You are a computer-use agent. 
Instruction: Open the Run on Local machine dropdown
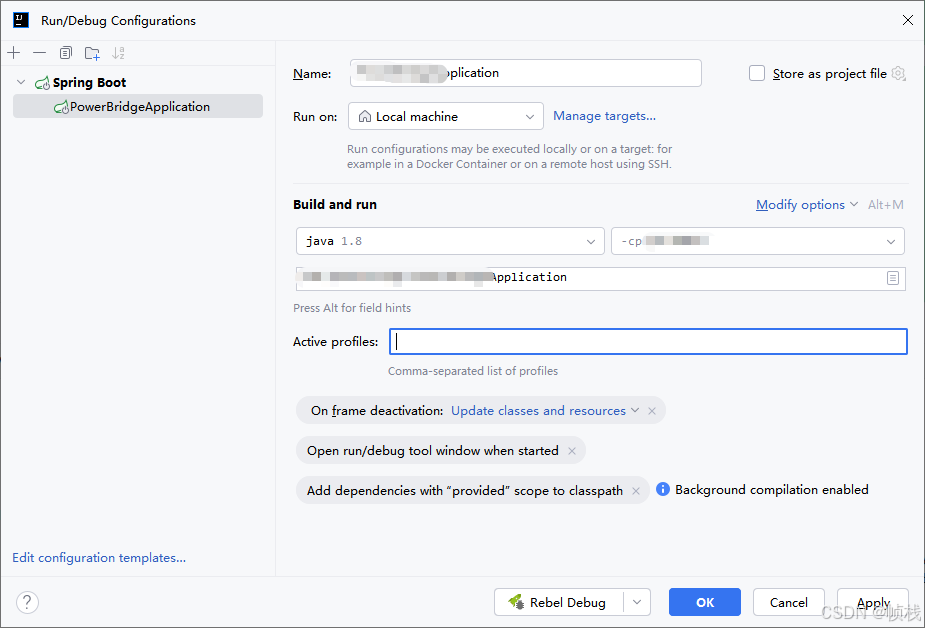tap(445, 116)
